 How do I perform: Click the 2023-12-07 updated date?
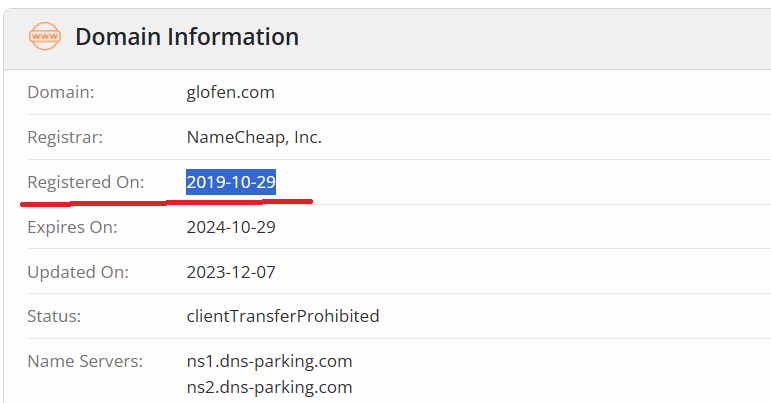[x=231, y=271]
